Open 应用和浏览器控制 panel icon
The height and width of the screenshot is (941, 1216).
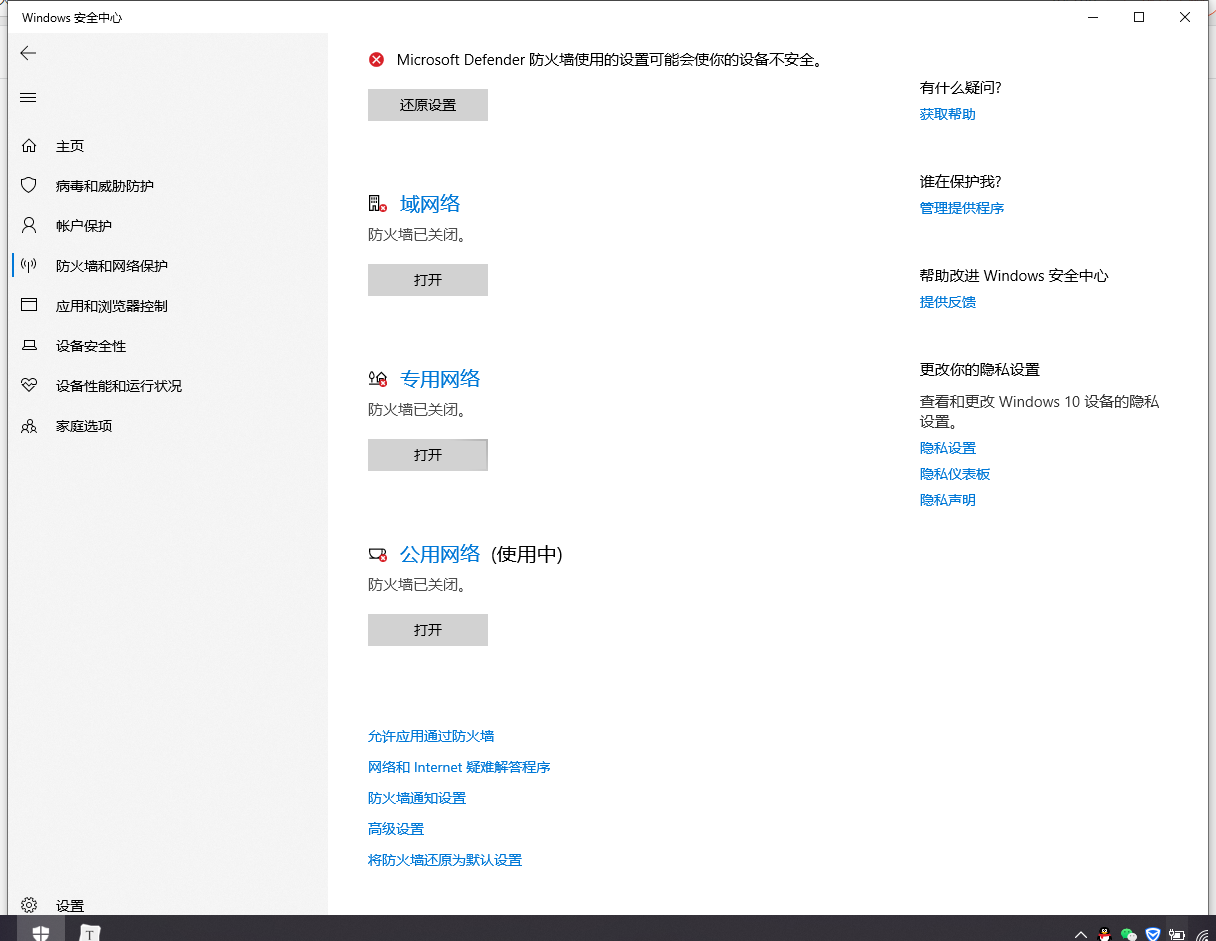30,305
